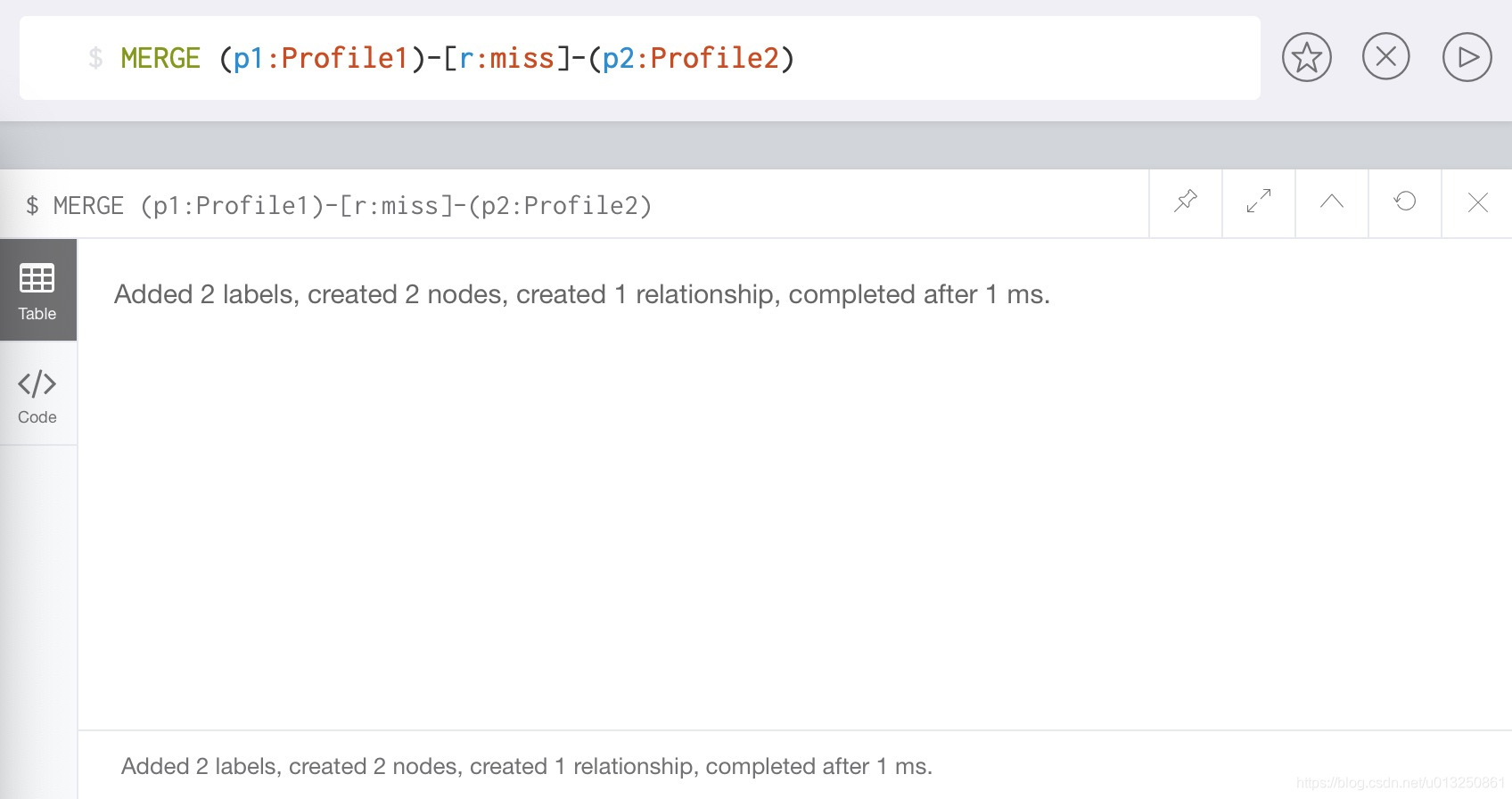Screen dimensions: 1512x799
Task: Click into the Cypher query editor field
Action: tap(639, 58)
